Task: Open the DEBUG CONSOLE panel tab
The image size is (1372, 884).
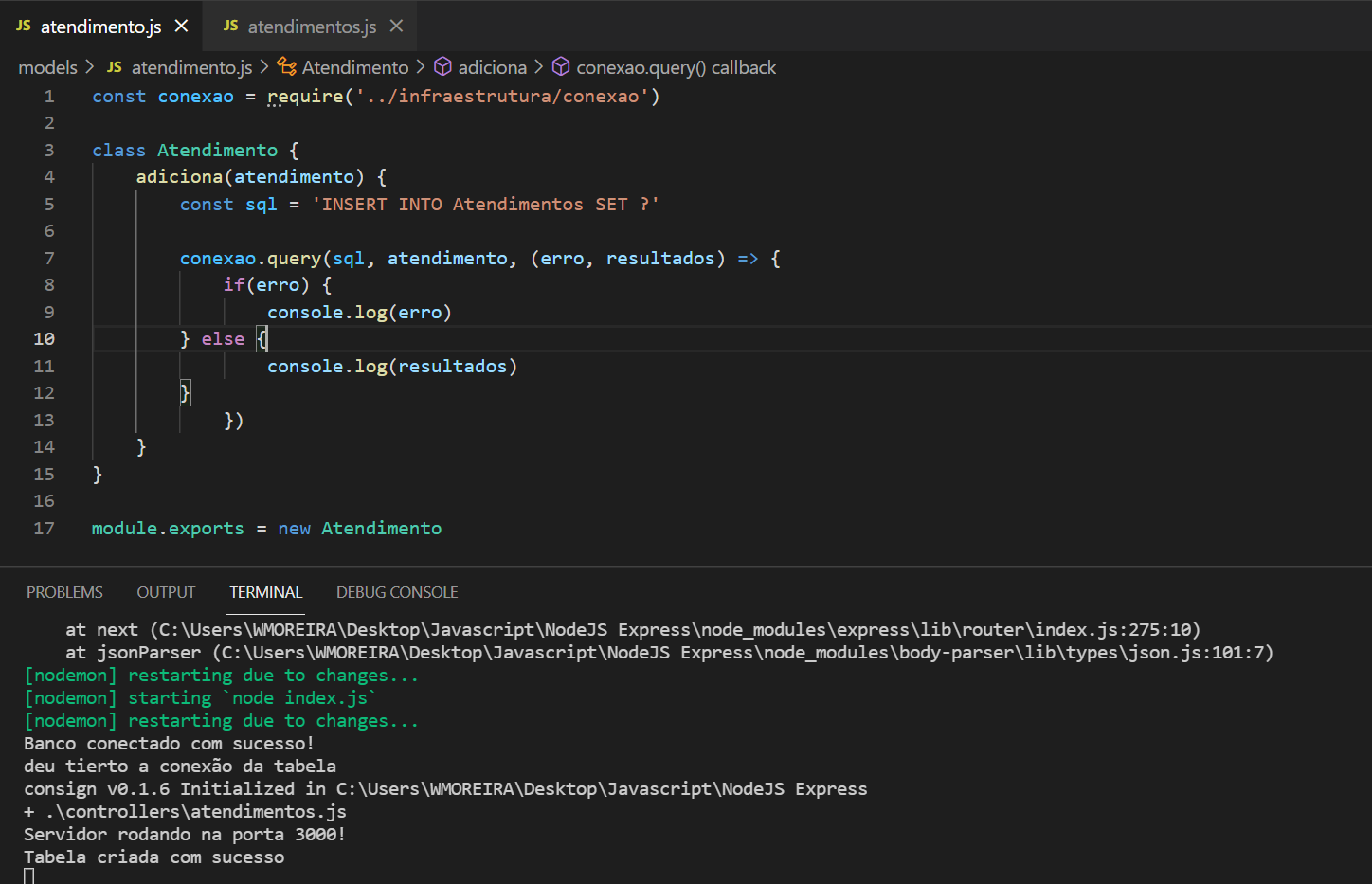Action: click(397, 592)
